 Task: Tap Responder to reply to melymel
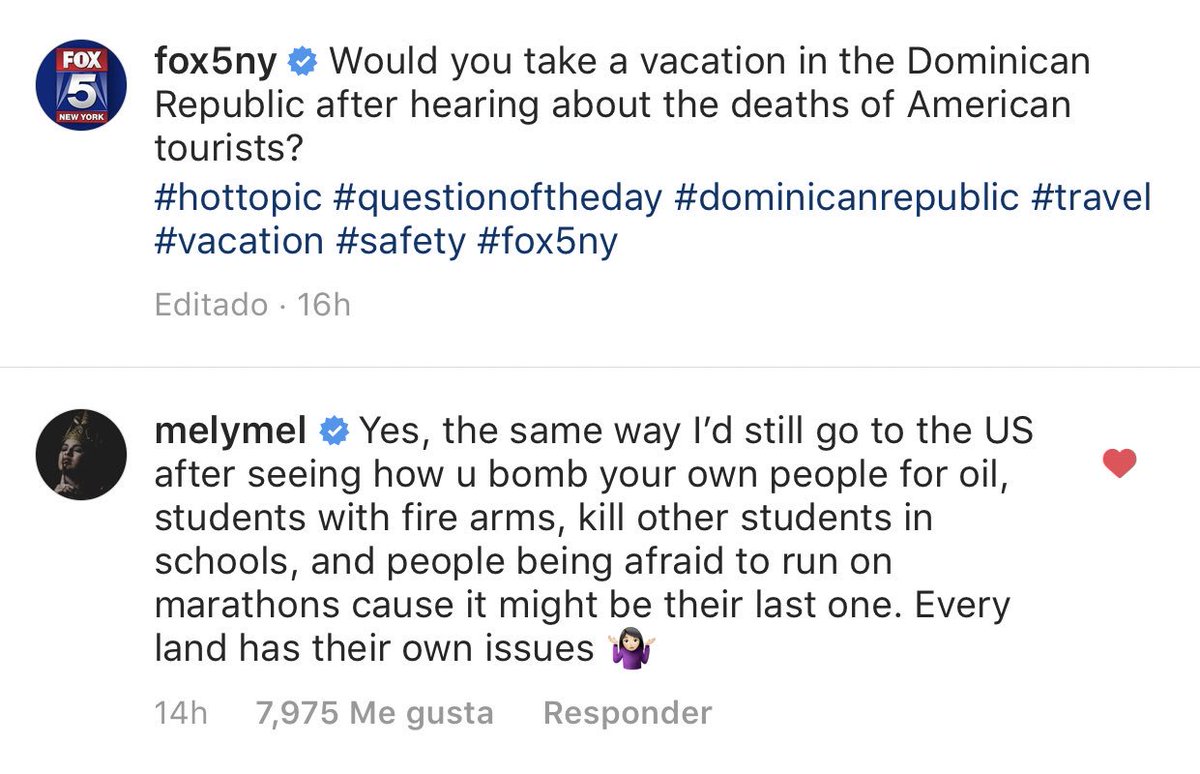(627, 713)
